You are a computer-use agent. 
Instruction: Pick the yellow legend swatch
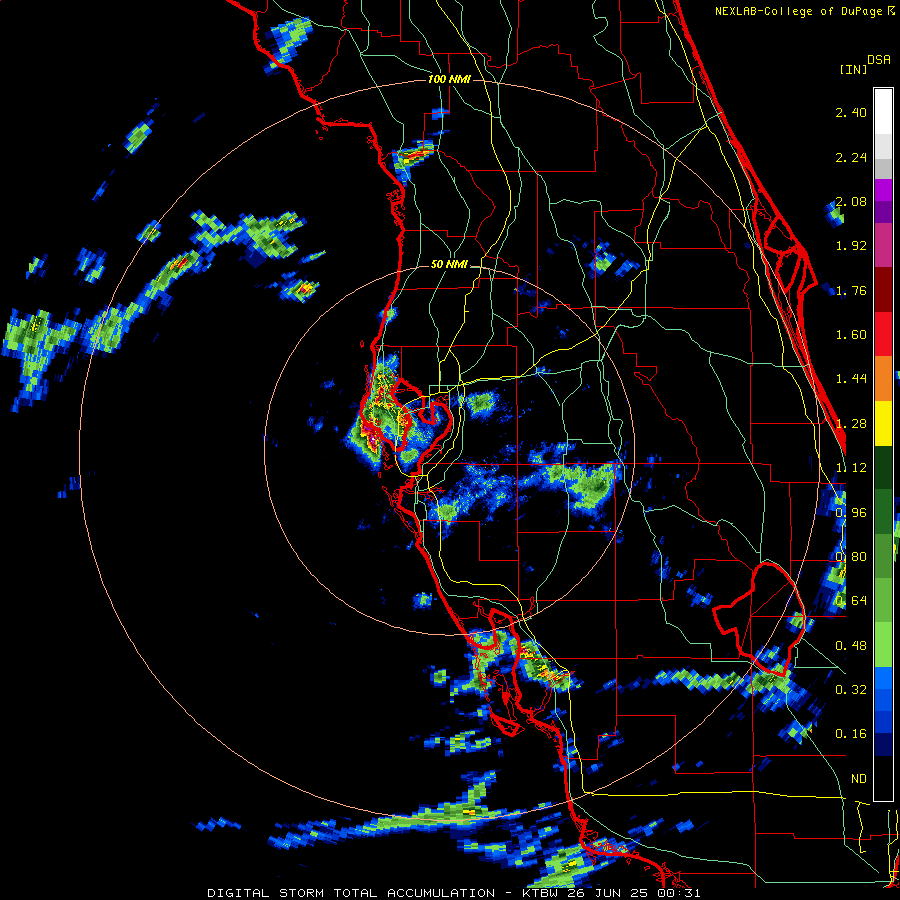click(883, 423)
